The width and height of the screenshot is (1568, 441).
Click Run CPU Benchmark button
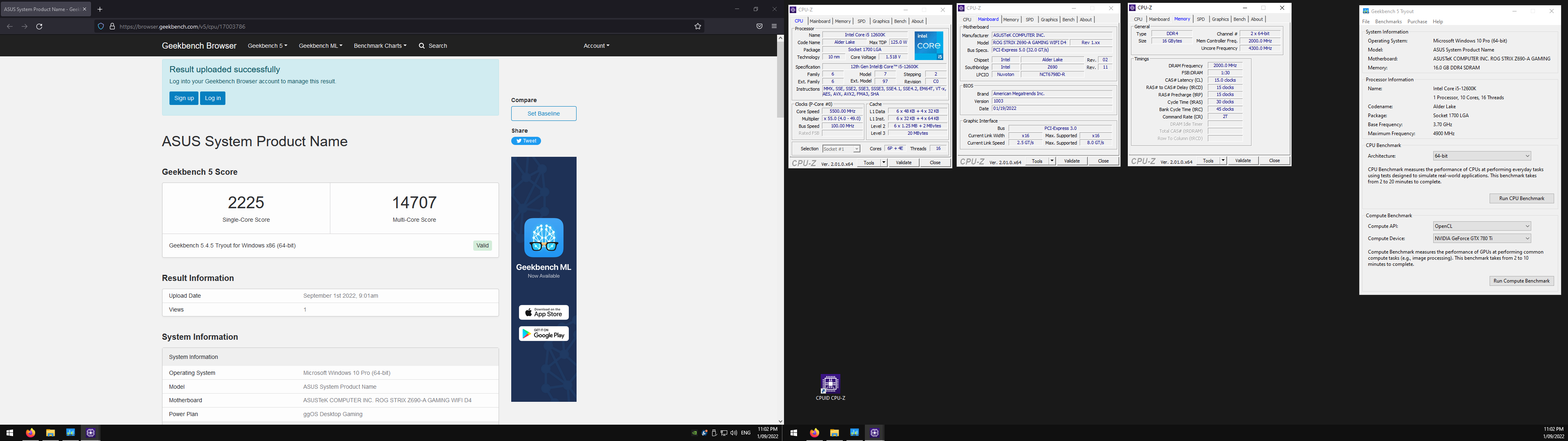pyautogui.click(x=1522, y=198)
